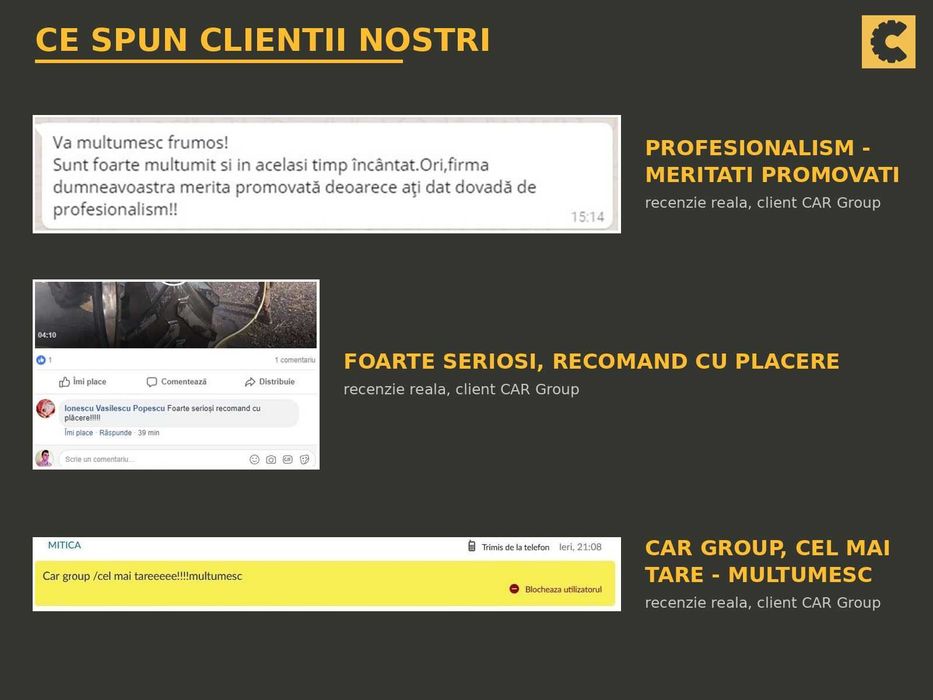Click the 'PROFESIONALISM - MERITATI PROMOVATI' heading
Image resolution: width=933 pixels, height=700 pixels.
pyautogui.click(x=772, y=161)
